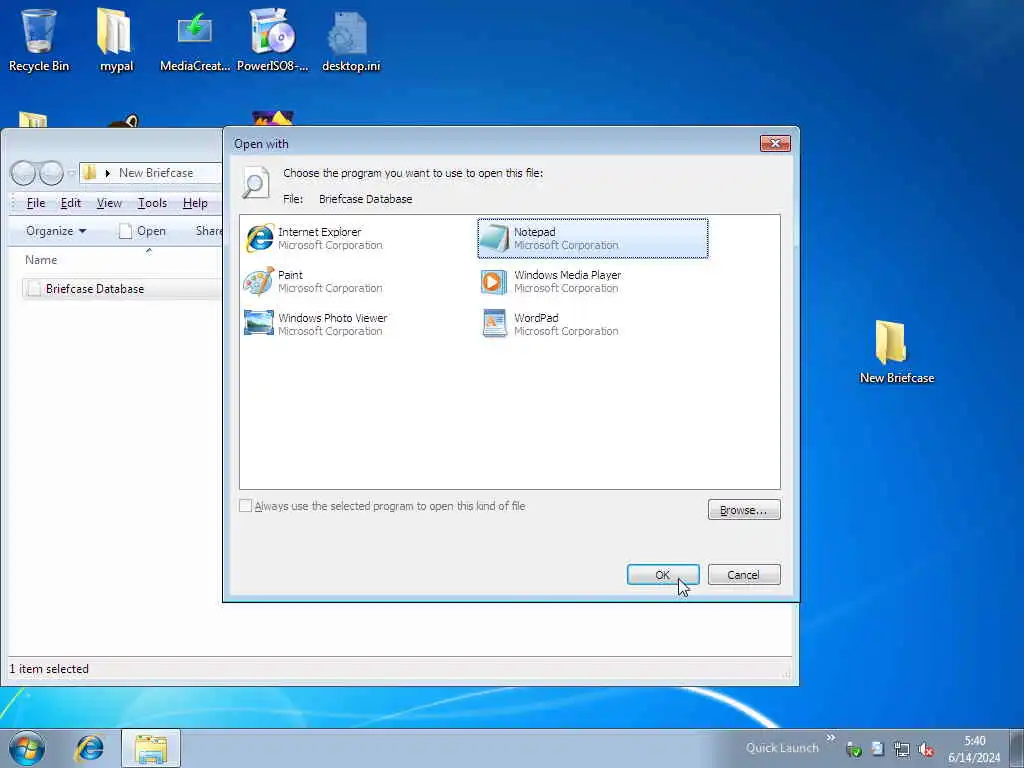Image resolution: width=1024 pixels, height=768 pixels.
Task: Select Internet Explorer in the program list
Action: [x=313, y=238]
